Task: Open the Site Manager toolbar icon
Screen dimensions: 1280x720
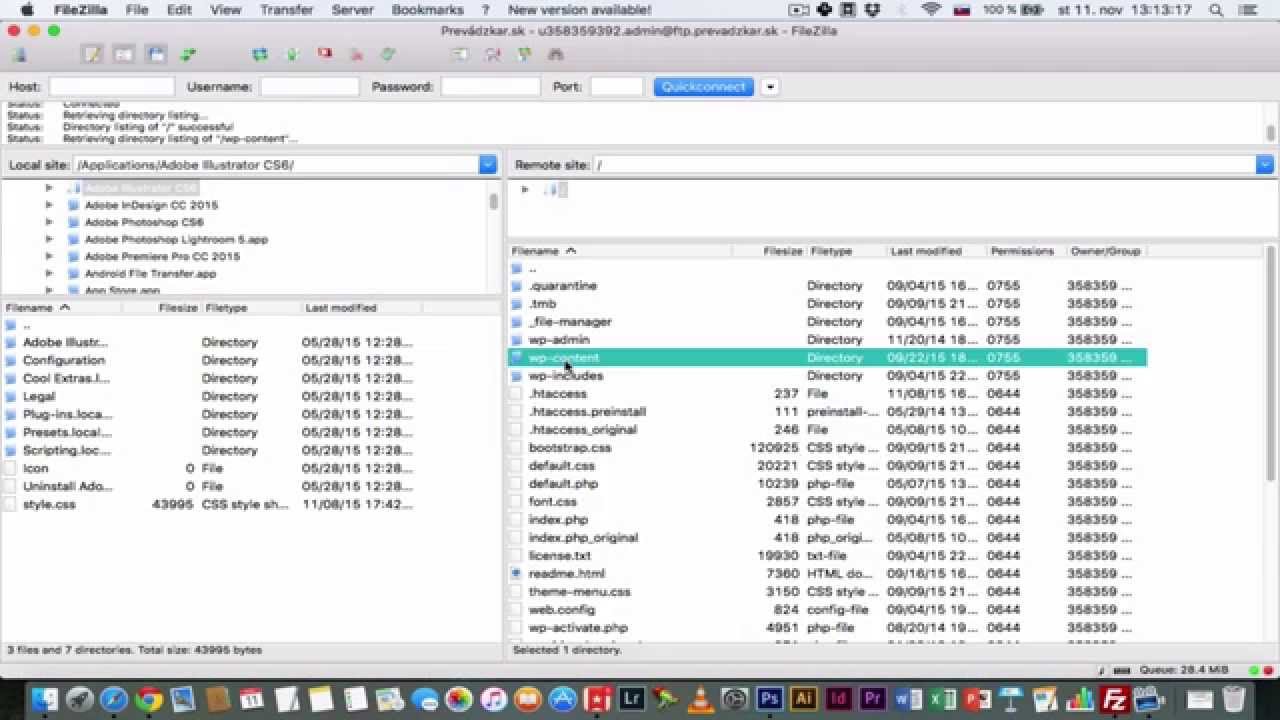Action: (18, 55)
